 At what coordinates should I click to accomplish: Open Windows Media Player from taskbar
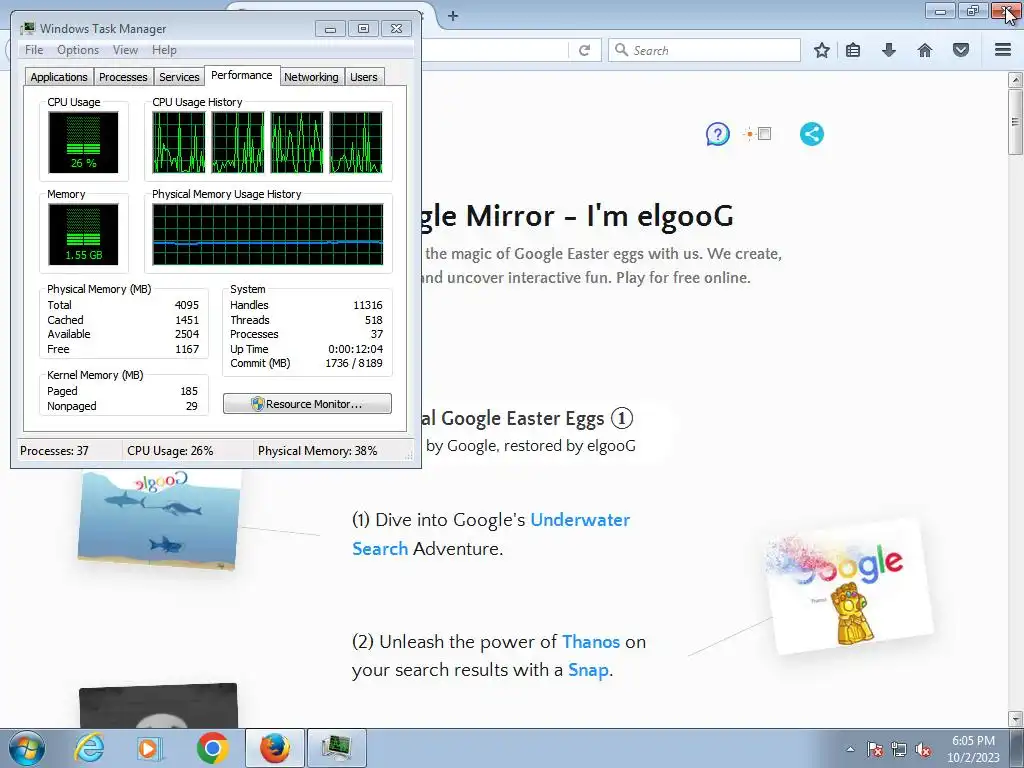(x=150, y=748)
